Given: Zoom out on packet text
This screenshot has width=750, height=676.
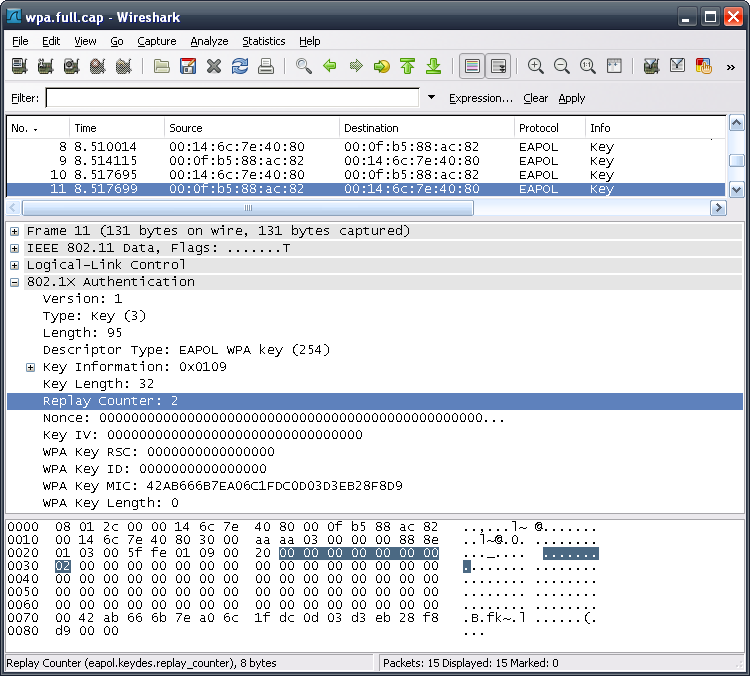Looking at the screenshot, I should pyautogui.click(x=562, y=66).
